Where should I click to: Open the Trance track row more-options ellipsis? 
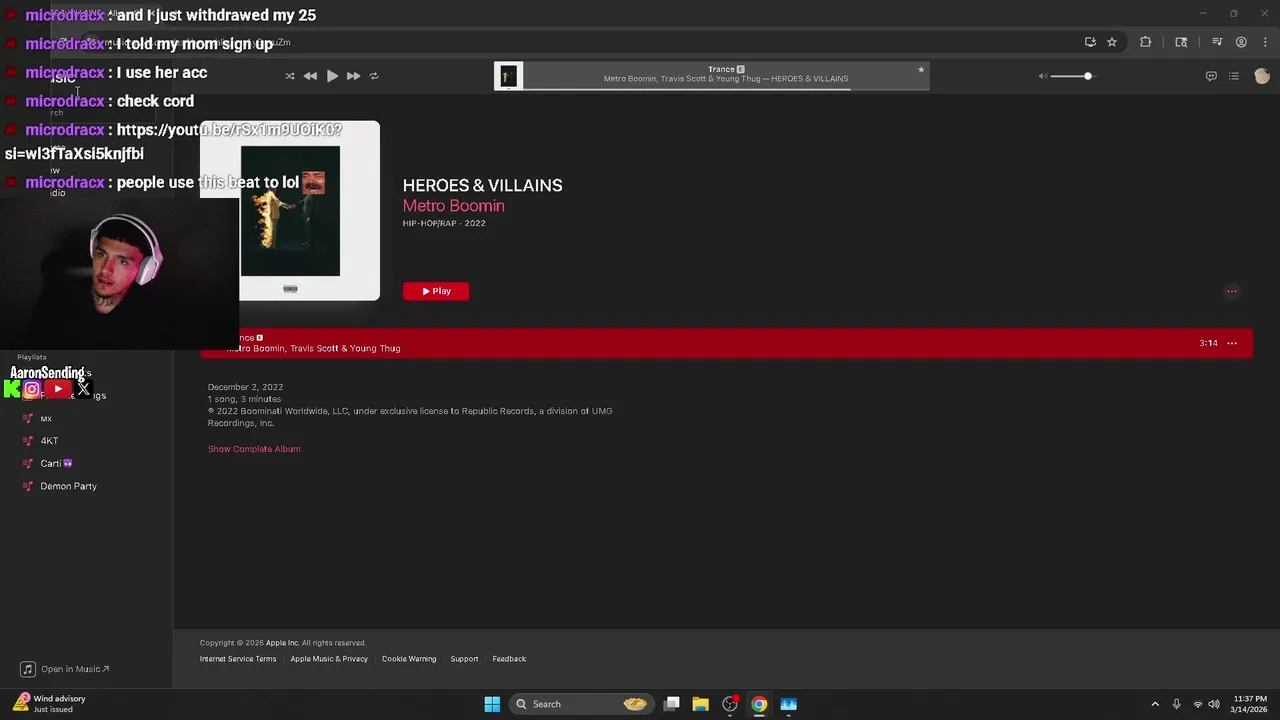click(x=1232, y=343)
